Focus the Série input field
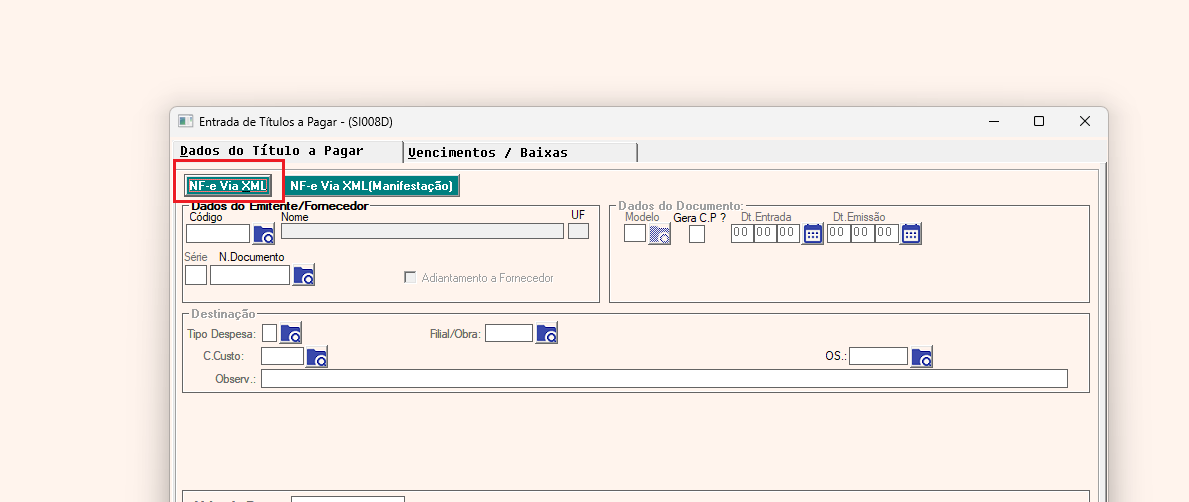Screen dimensions: 1189x502 coord(196,275)
